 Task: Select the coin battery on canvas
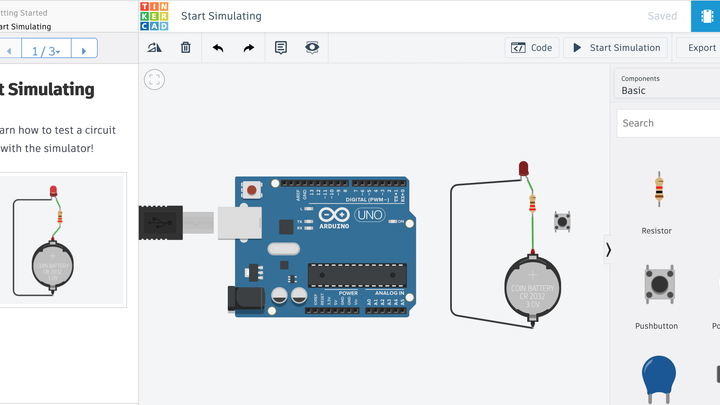533,288
